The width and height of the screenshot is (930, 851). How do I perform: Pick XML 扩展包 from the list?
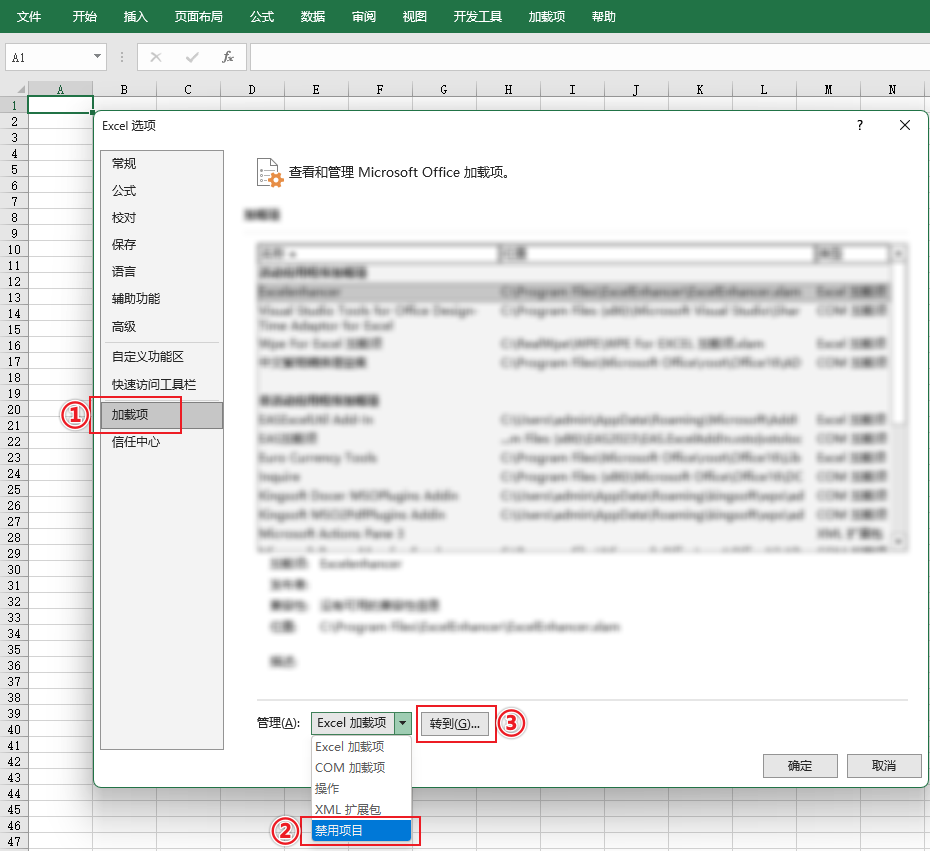[x=348, y=809]
